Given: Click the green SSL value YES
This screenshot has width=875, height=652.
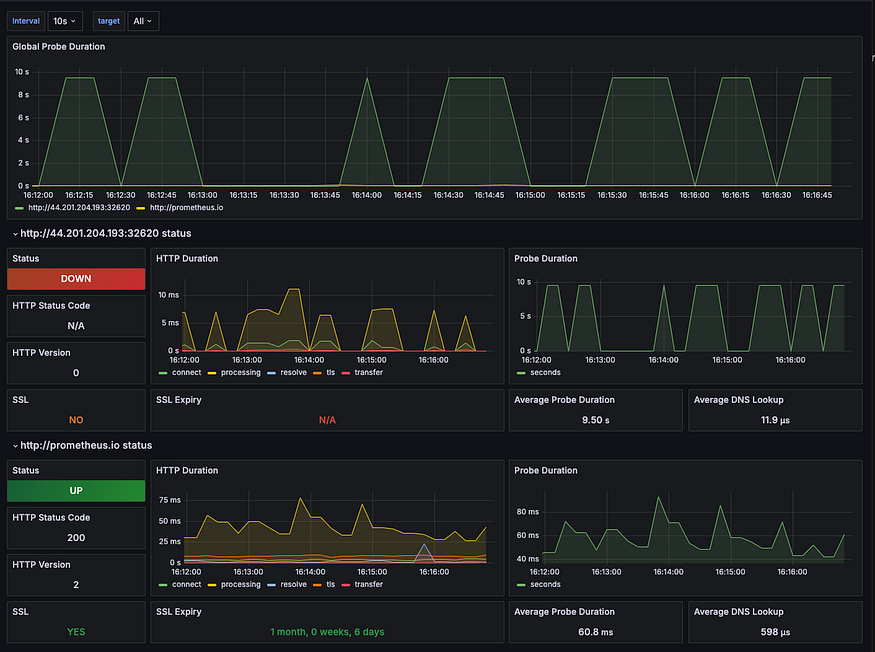Looking at the screenshot, I should (76, 632).
